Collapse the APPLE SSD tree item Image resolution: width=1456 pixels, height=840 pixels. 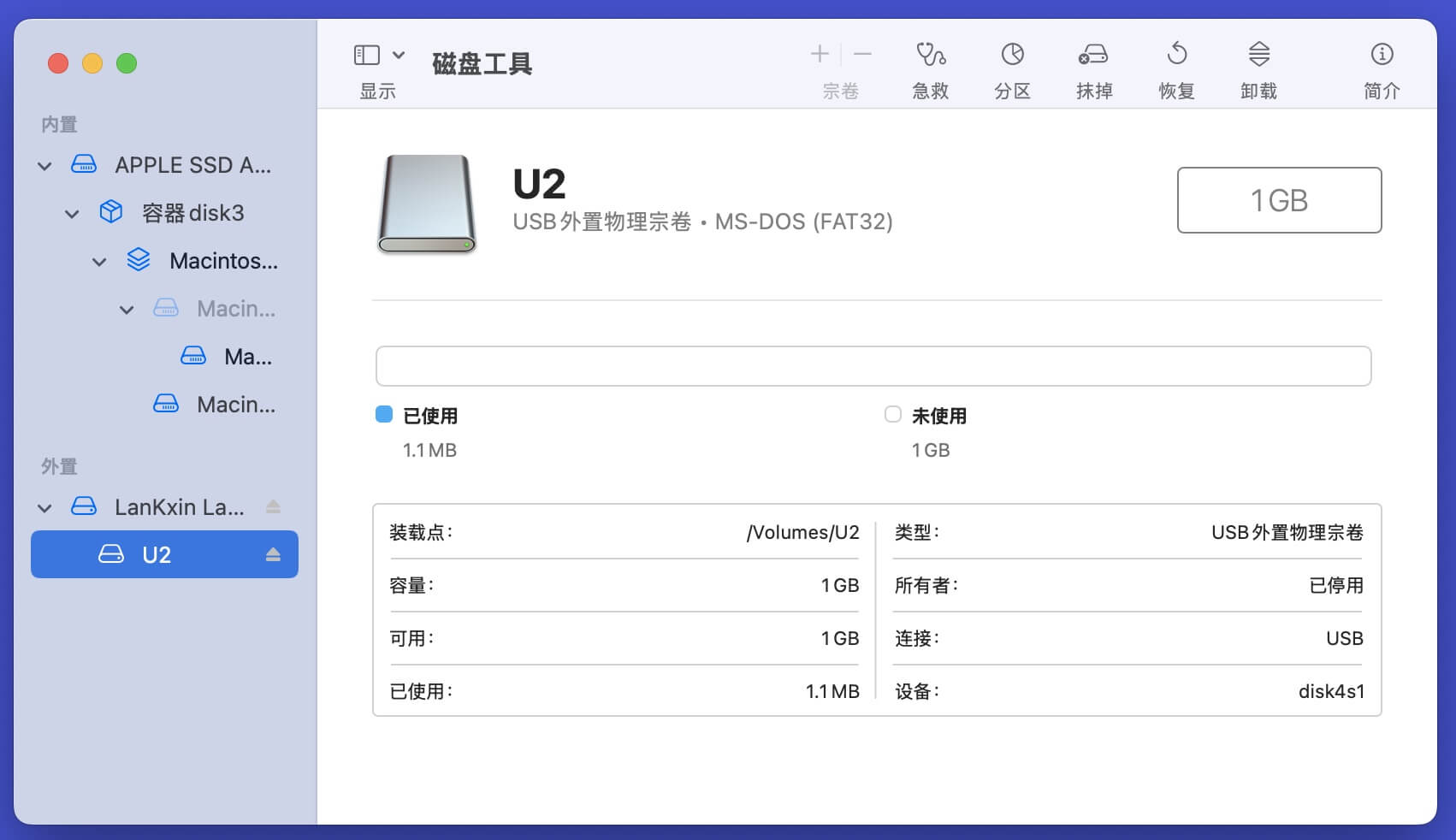pos(44,166)
